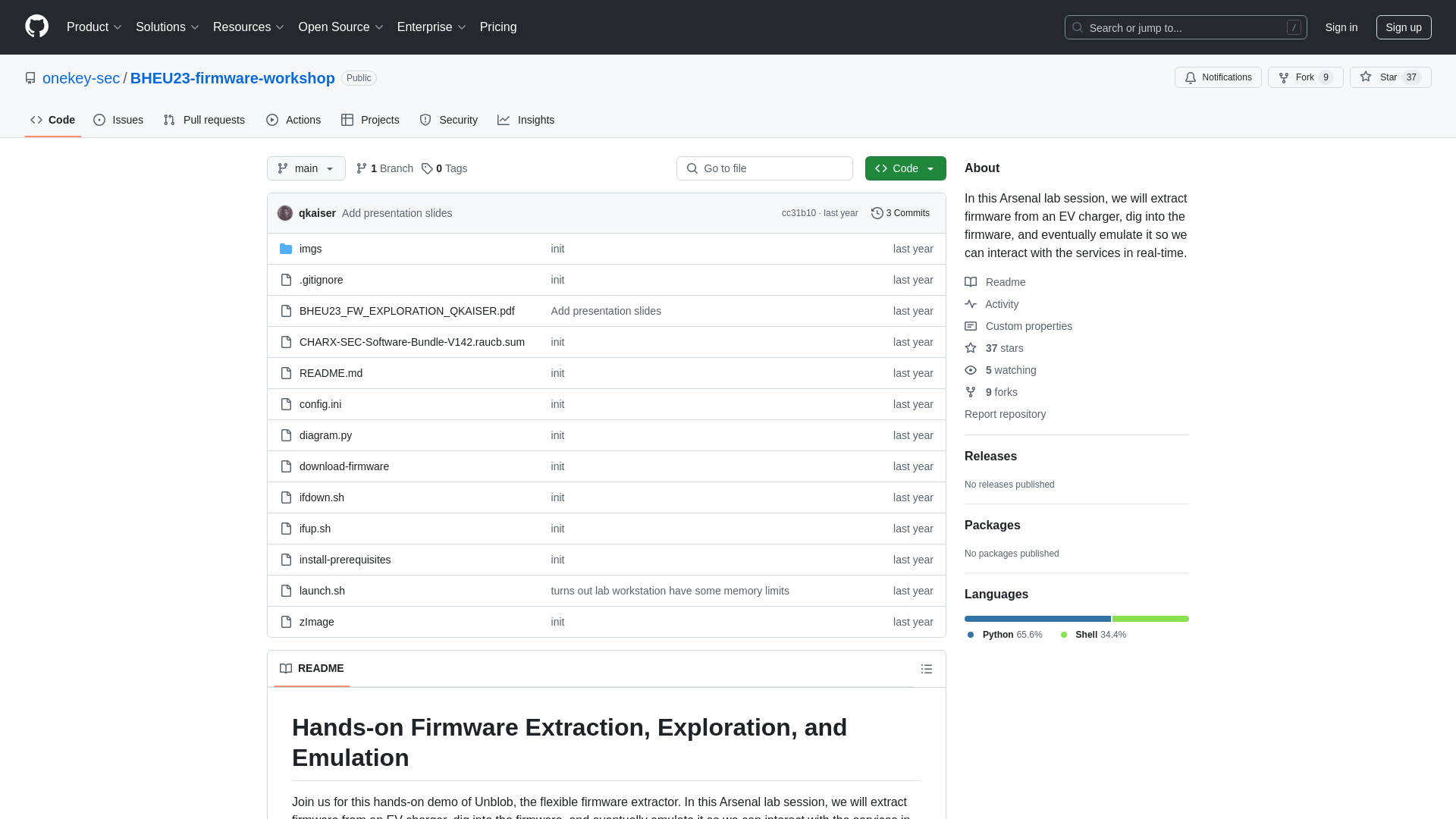Focus the Search or jump to field
The width and height of the screenshot is (1456, 819).
pyautogui.click(x=1186, y=27)
